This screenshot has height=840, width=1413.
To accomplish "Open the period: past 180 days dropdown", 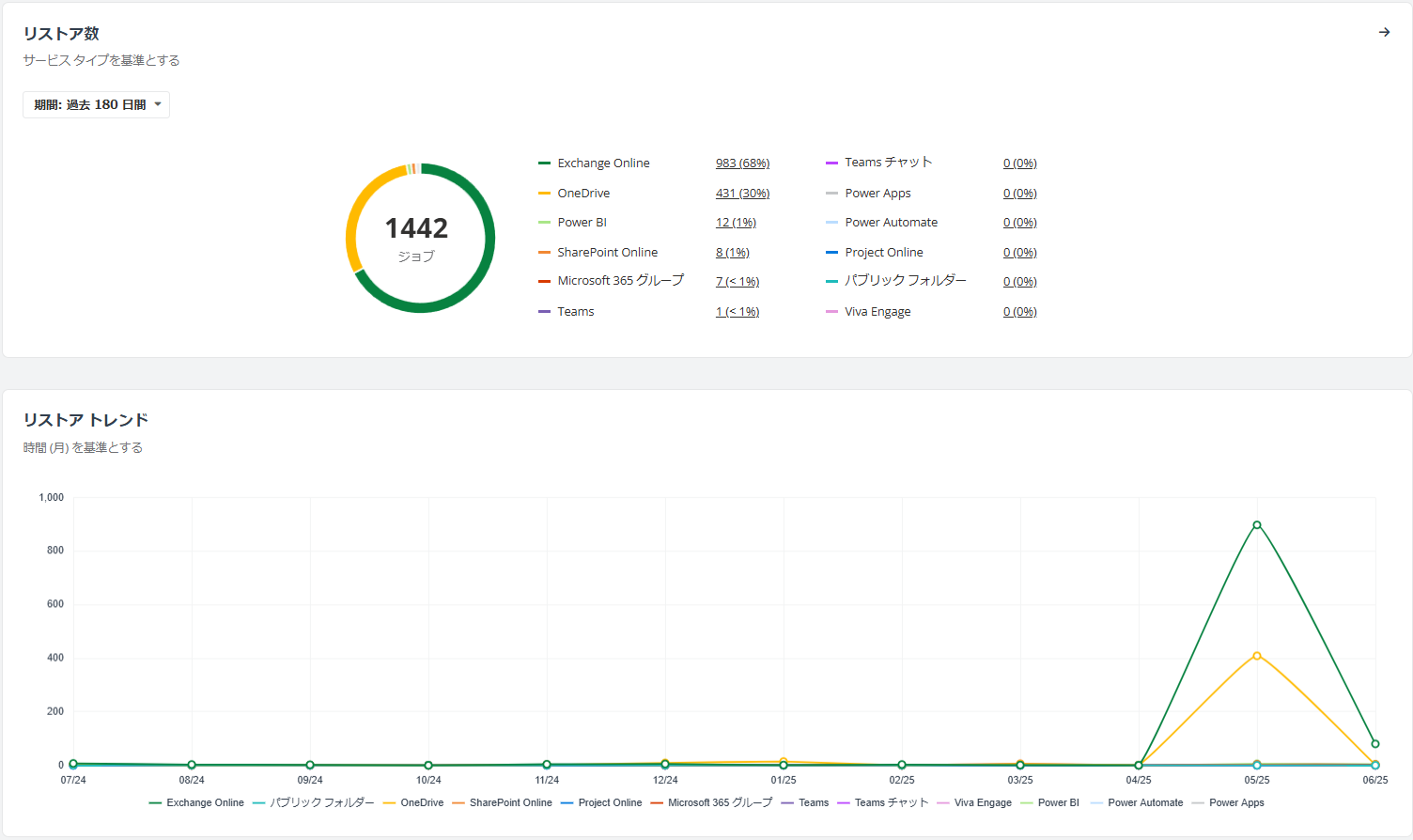I will tap(96, 104).
